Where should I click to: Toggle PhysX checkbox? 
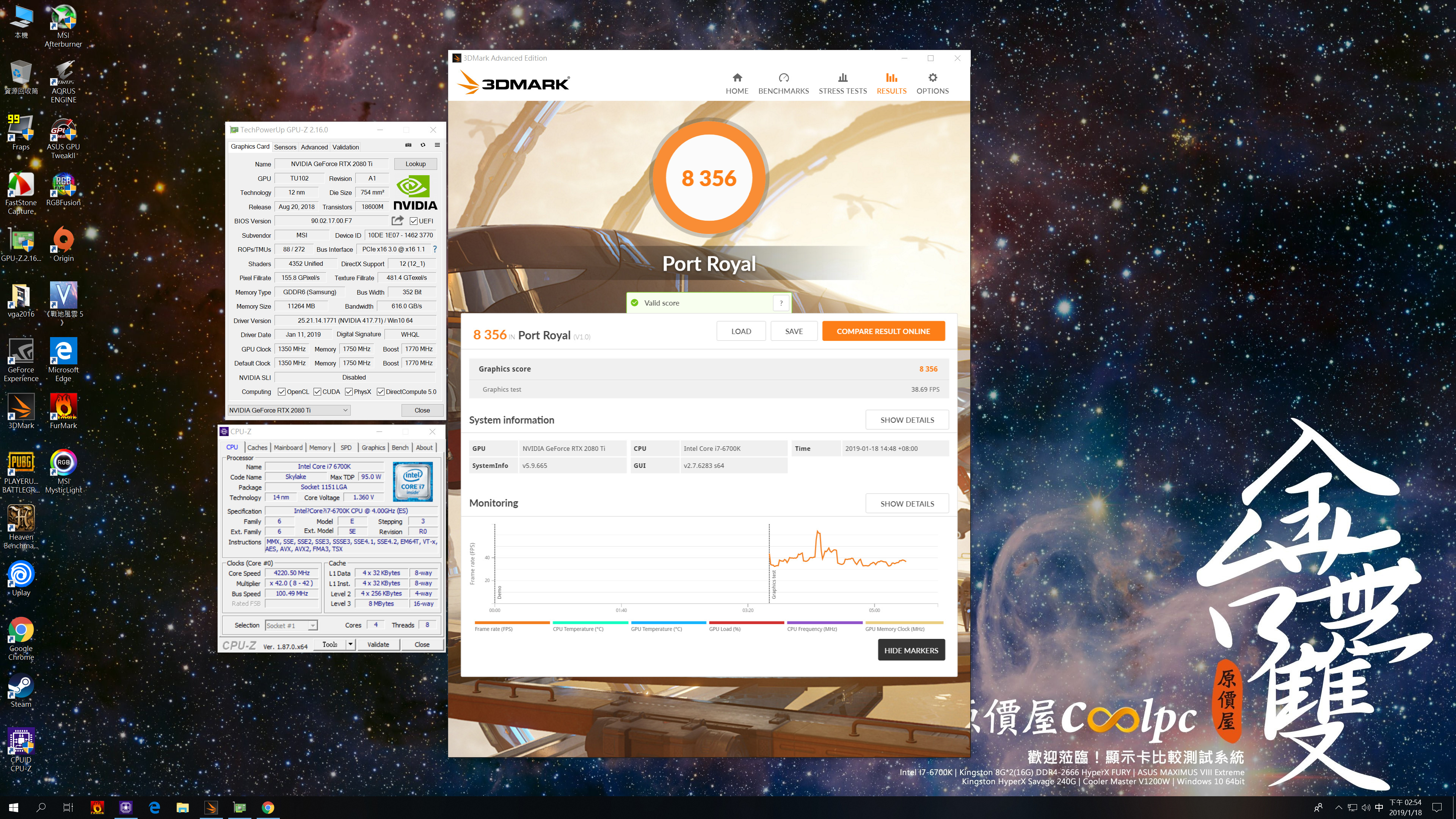tap(349, 392)
